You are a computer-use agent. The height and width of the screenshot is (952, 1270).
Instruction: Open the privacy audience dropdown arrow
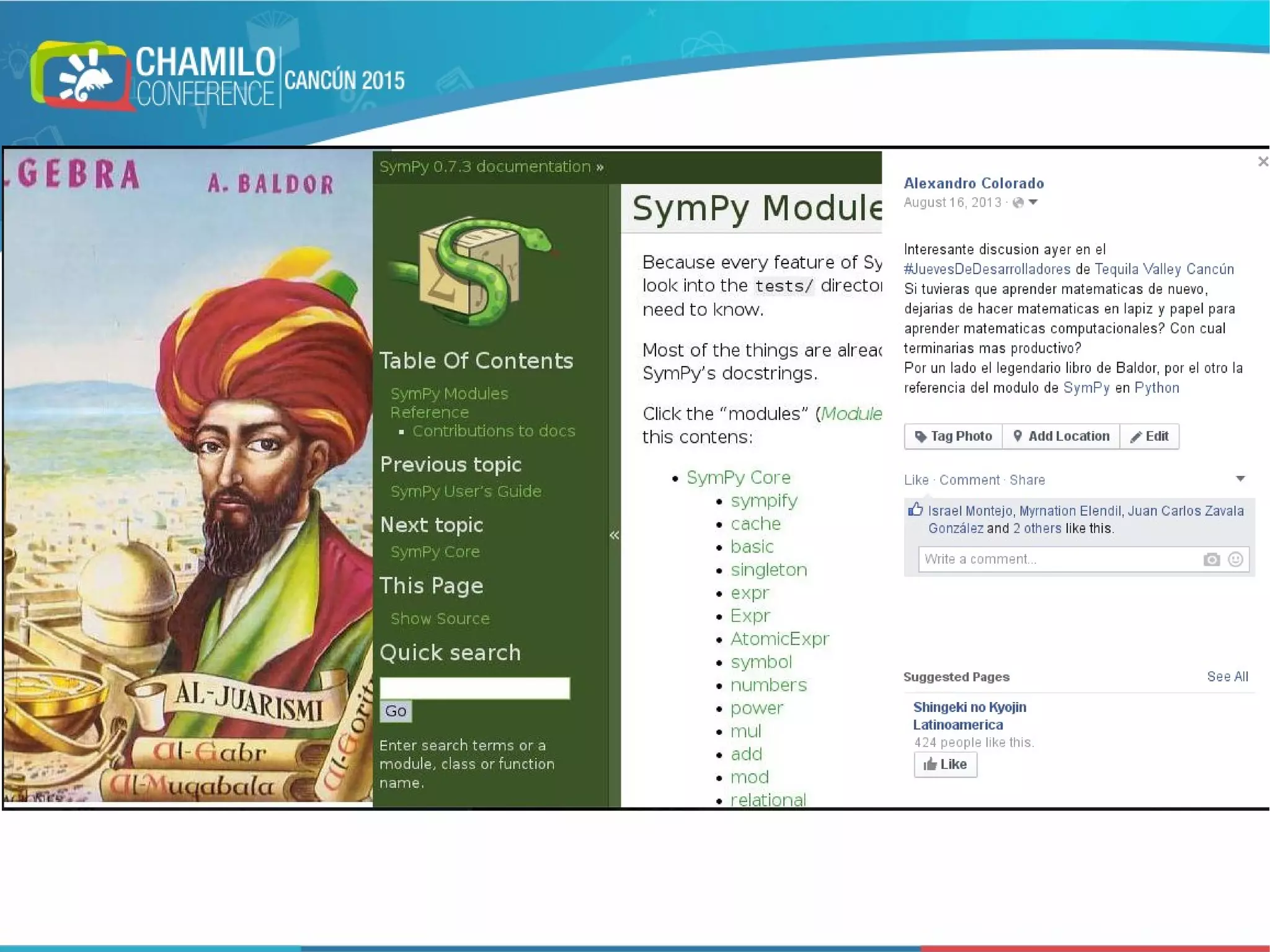[x=1033, y=202]
